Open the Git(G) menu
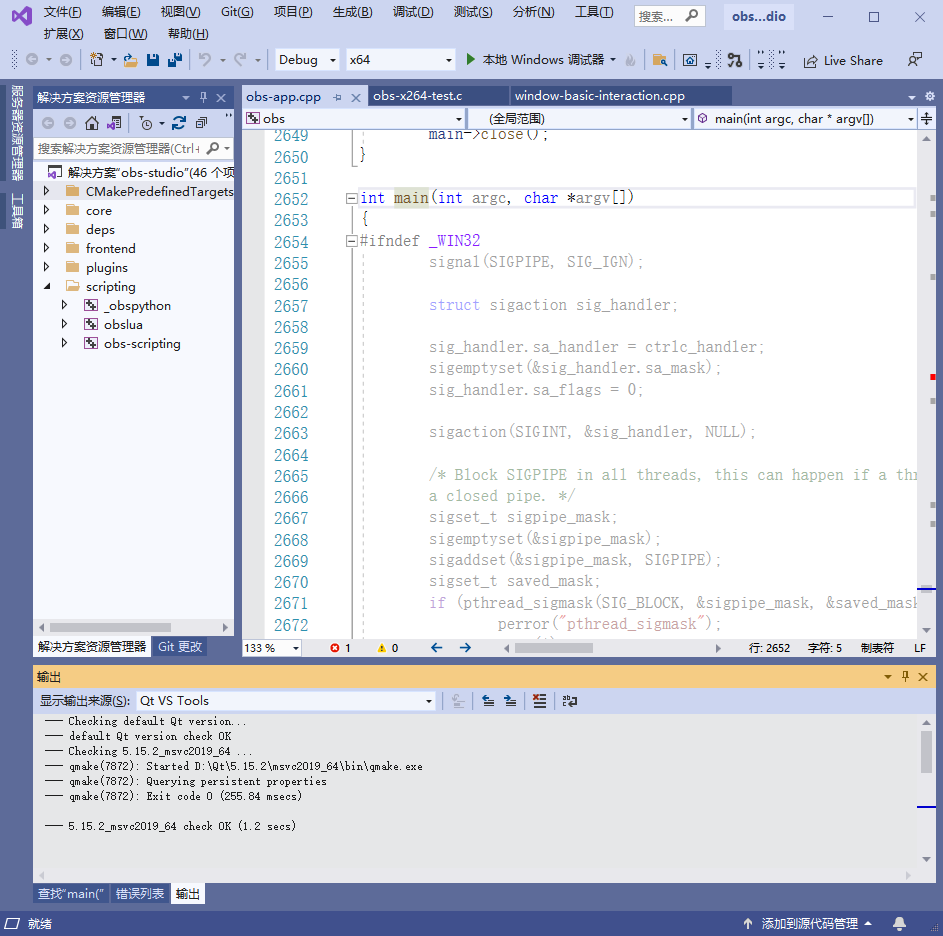Screen dimensions: 943x936 click(x=237, y=12)
